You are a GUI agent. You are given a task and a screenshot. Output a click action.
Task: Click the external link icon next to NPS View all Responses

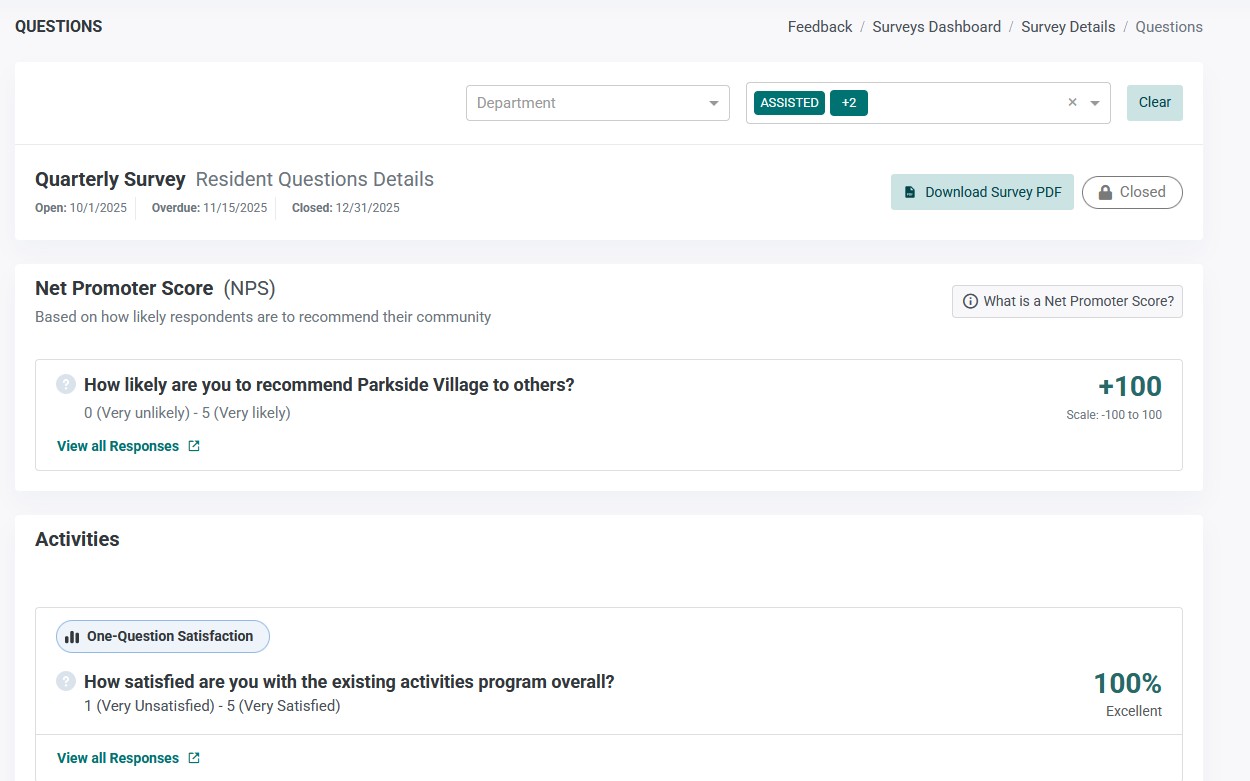(x=194, y=446)
